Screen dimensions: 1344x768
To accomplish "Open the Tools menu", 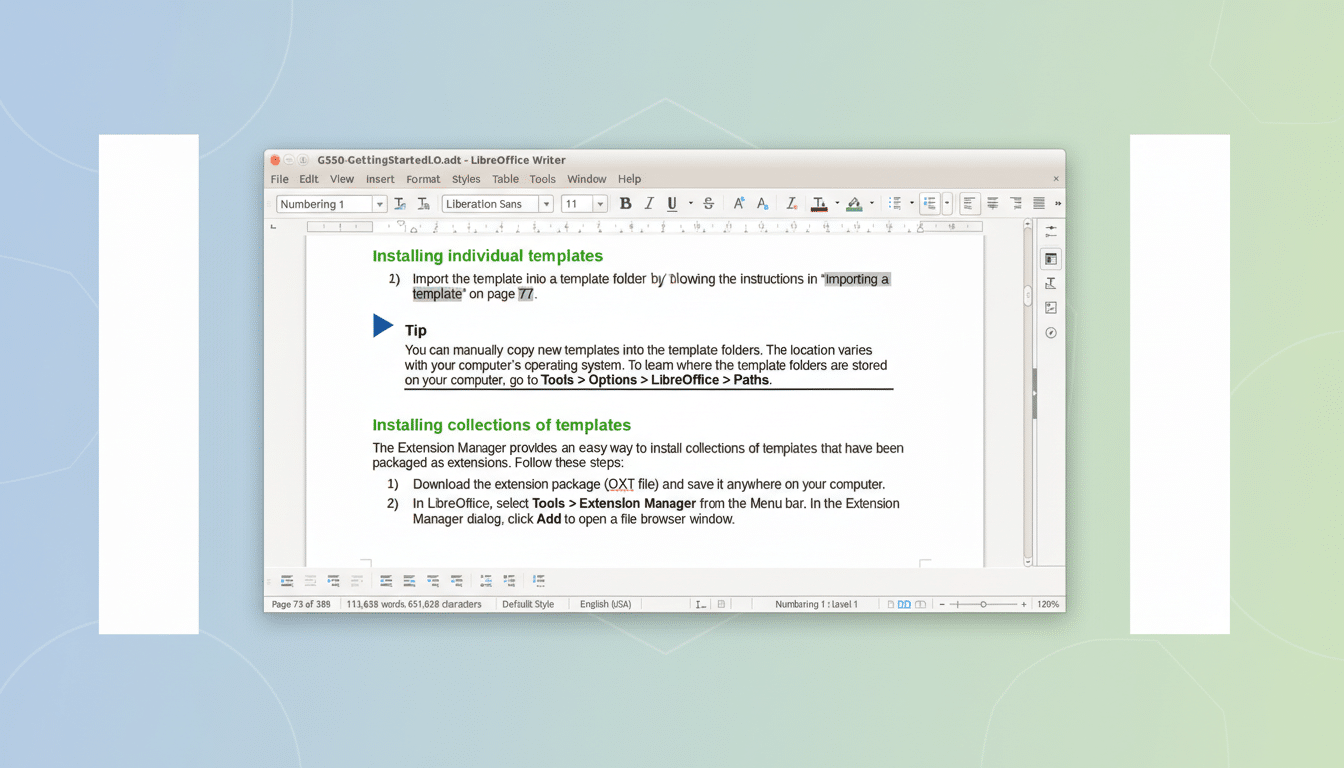I will coord(542,179).
